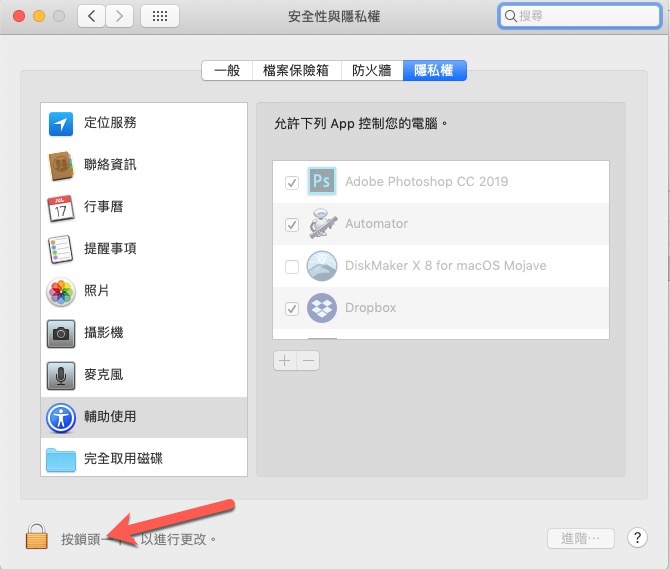Select the 行事曆 calendar icon

[x=61, y=208]
